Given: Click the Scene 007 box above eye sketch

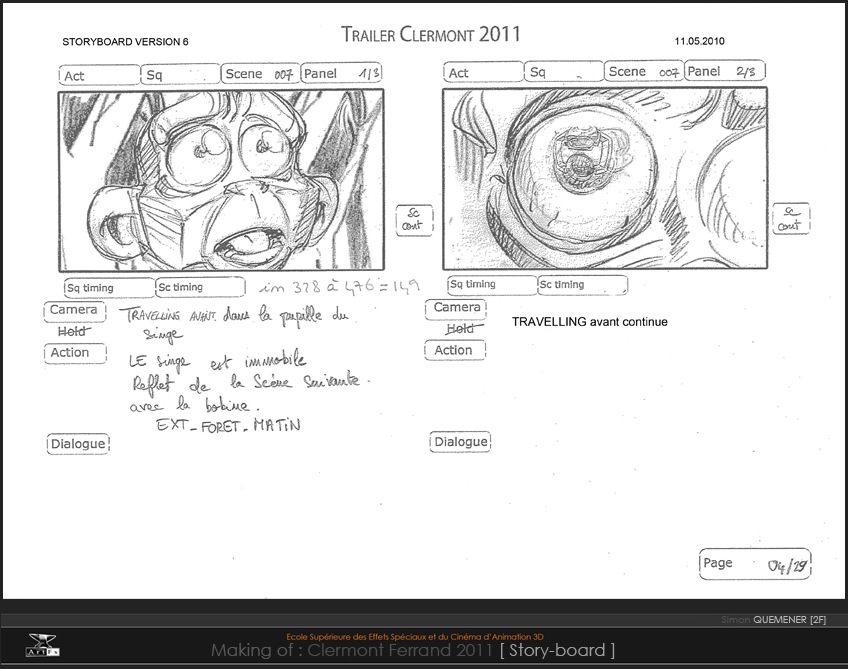Looking at the screenshot, I should [643, 72].
